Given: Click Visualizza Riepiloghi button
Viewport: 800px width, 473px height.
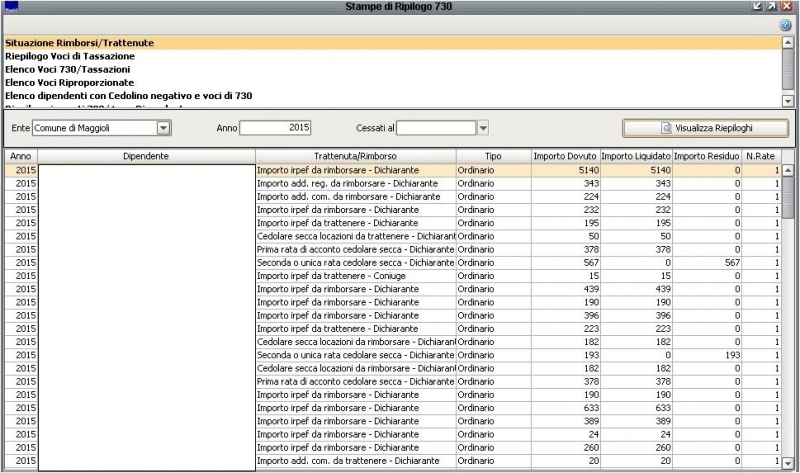Looking at the screenshot, I should pos(705,128).
